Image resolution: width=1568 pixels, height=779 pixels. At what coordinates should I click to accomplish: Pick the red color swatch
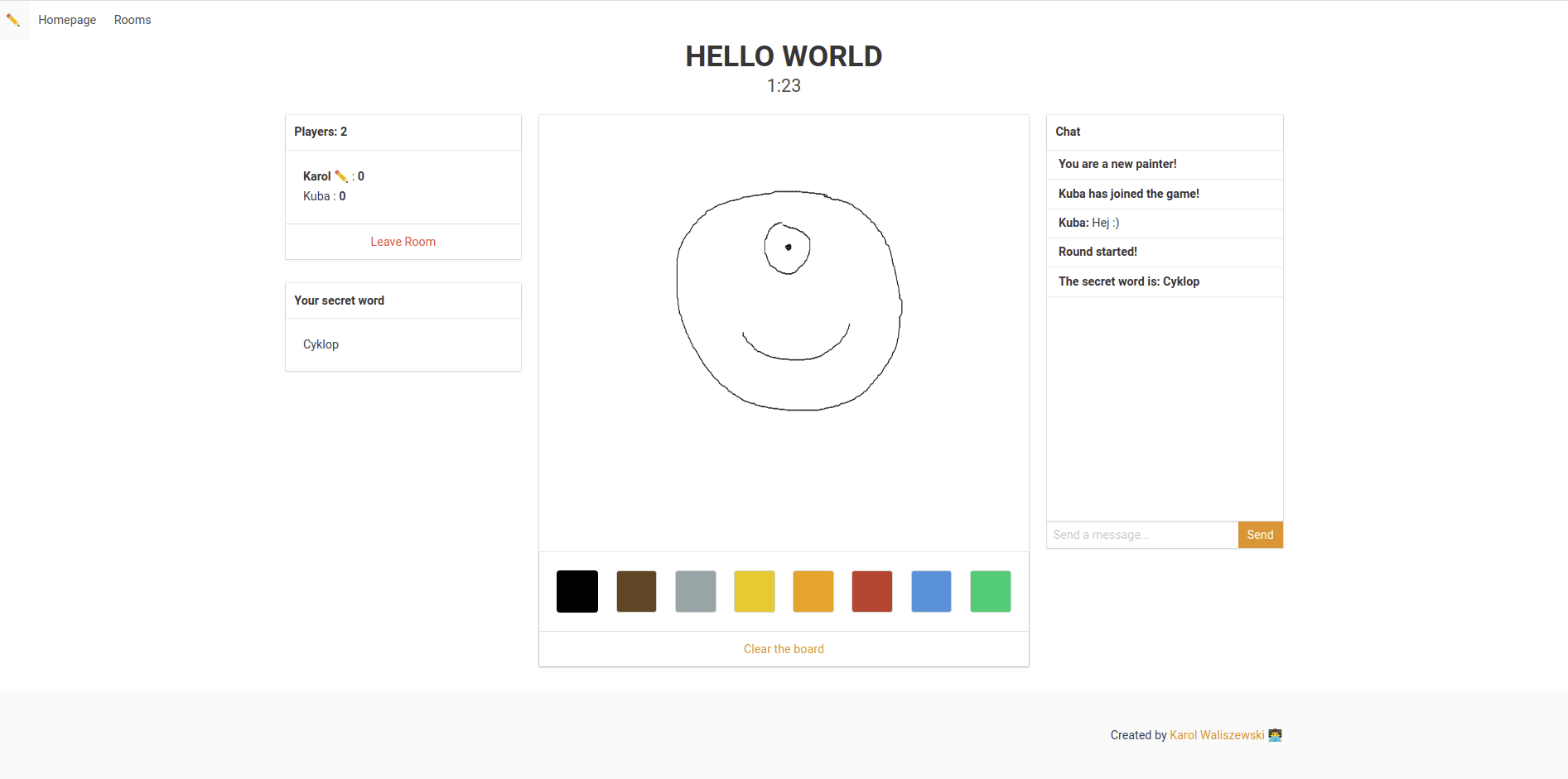coord(872,592)
